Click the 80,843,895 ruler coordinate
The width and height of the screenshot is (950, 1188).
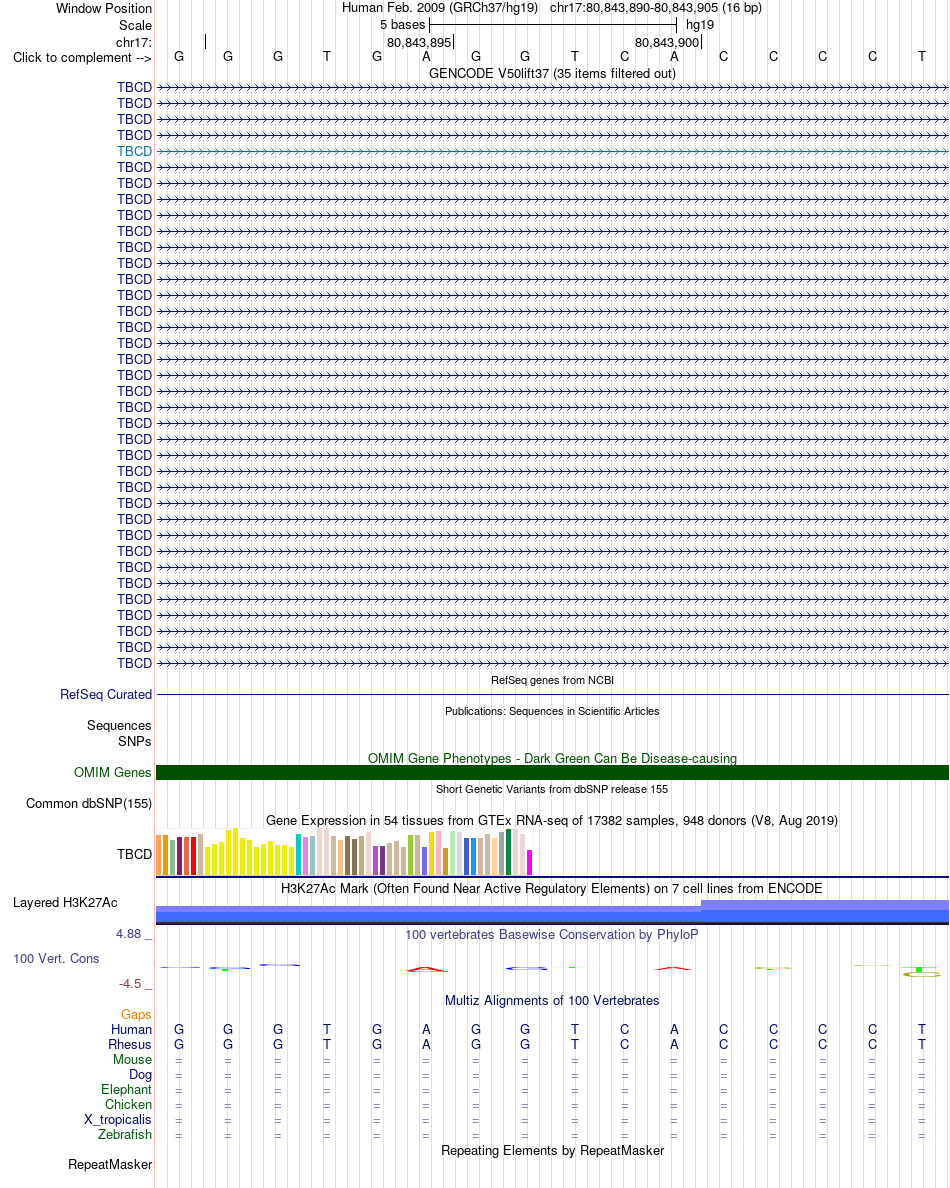419,42
